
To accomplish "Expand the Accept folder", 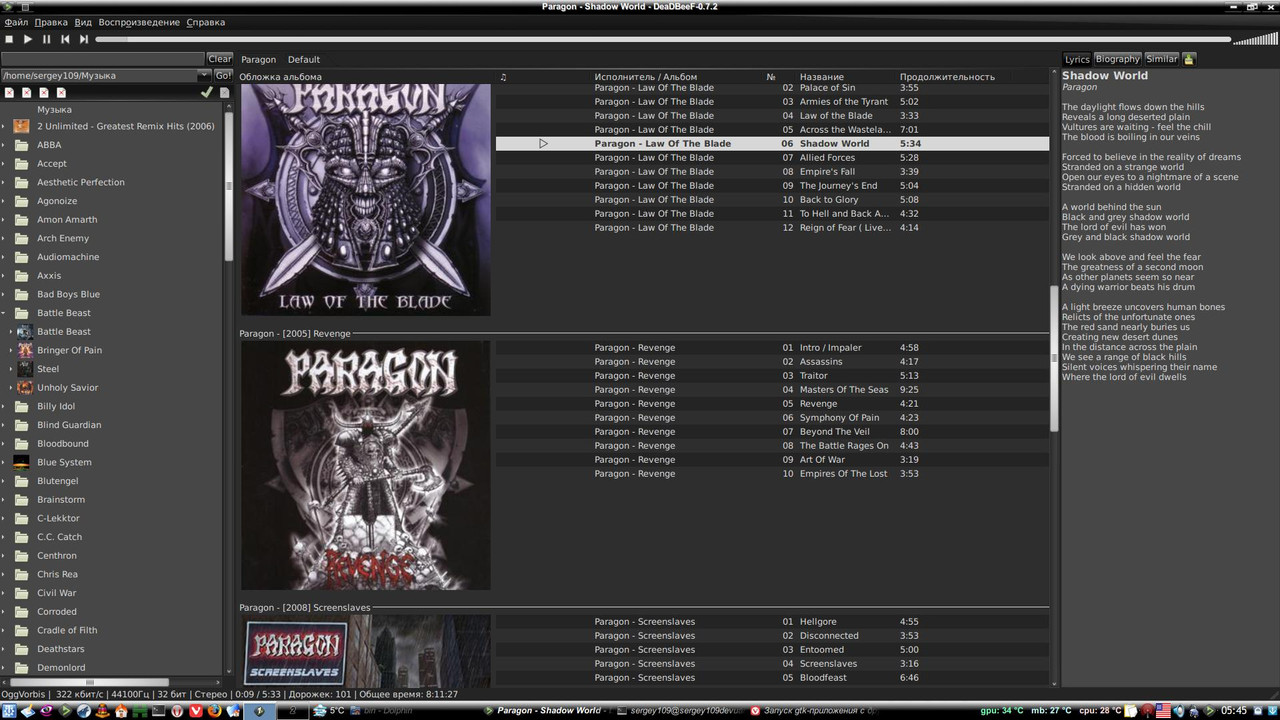I will [4, 164].
